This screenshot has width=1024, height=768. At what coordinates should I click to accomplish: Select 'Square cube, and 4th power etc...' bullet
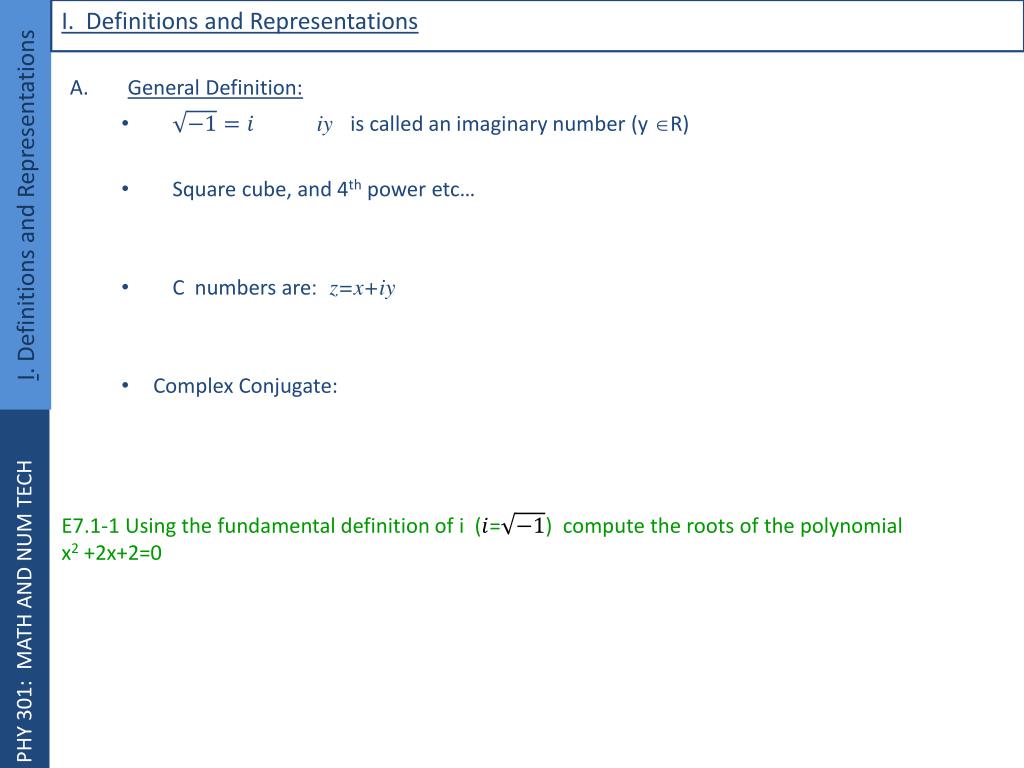coord(323,189)
